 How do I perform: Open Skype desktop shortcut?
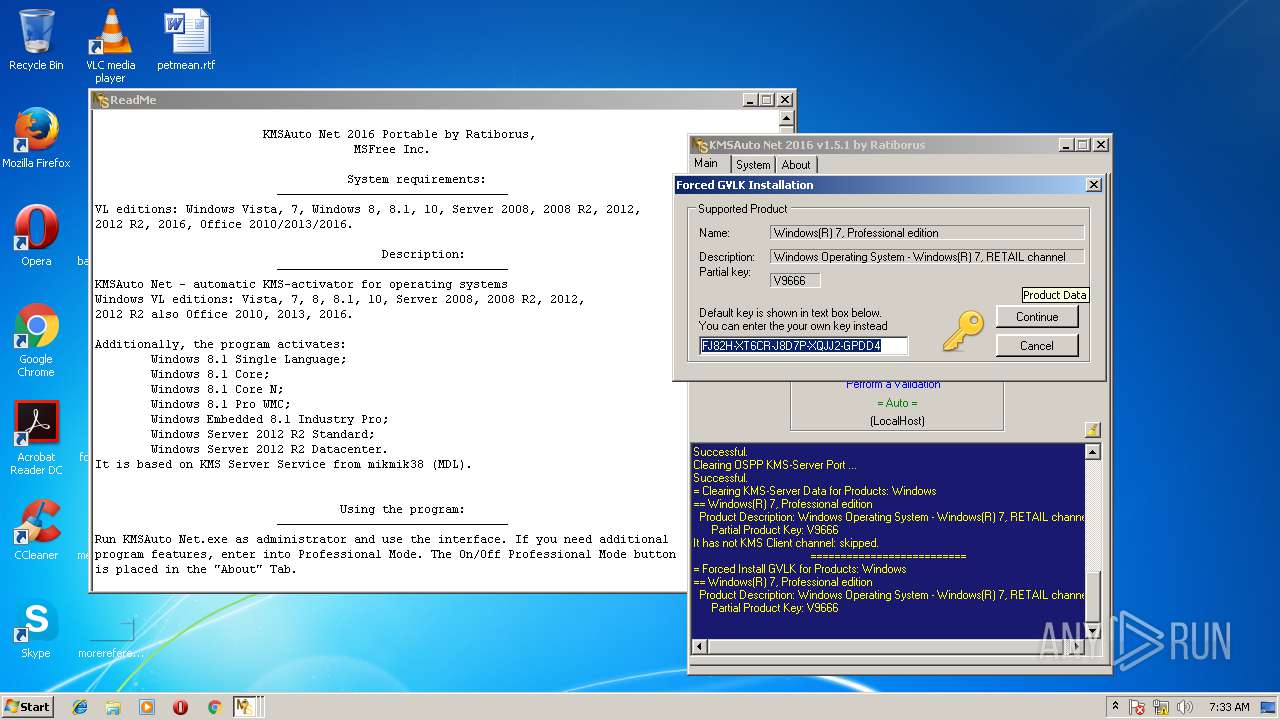(36, 630)
